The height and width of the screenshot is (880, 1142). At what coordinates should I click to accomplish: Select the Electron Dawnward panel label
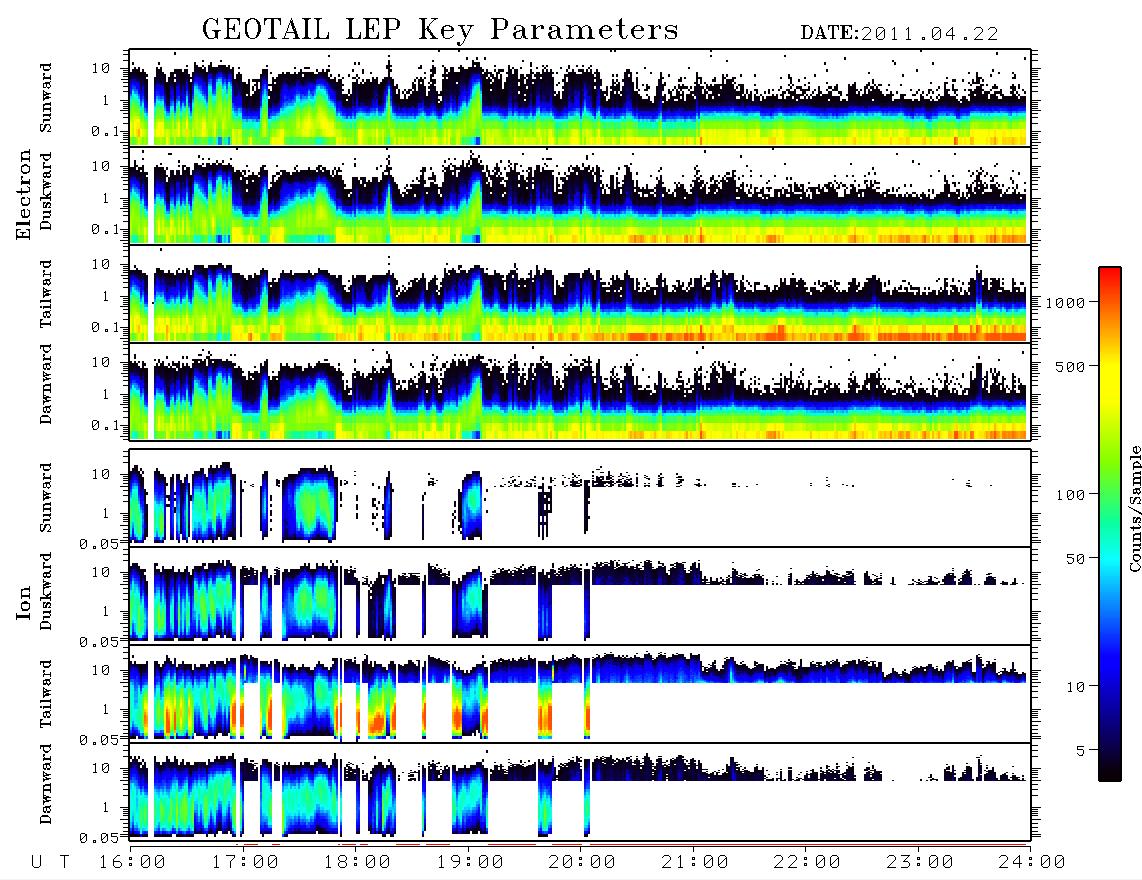tap(46, 385)
